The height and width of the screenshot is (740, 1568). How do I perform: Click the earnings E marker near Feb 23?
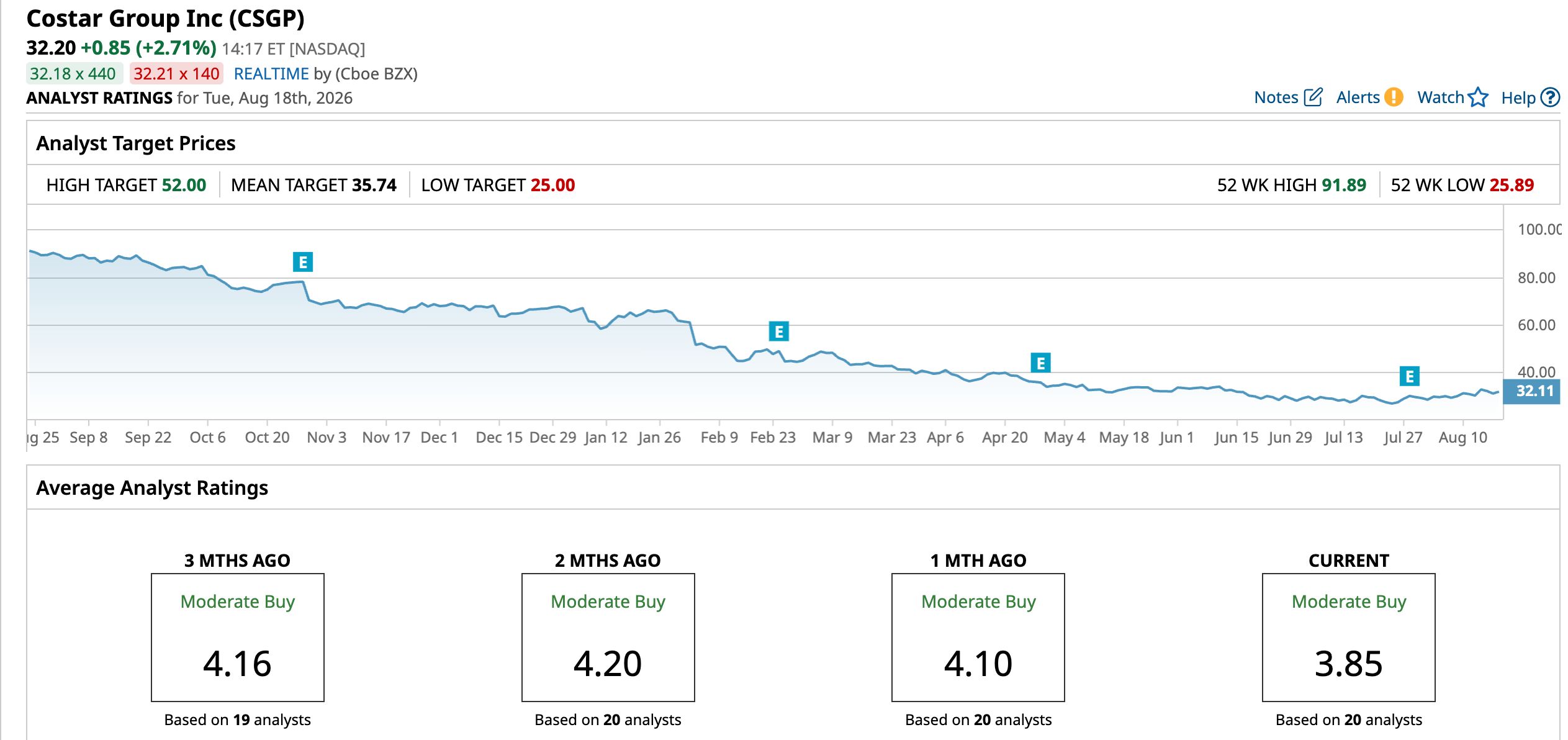point(779,332)
